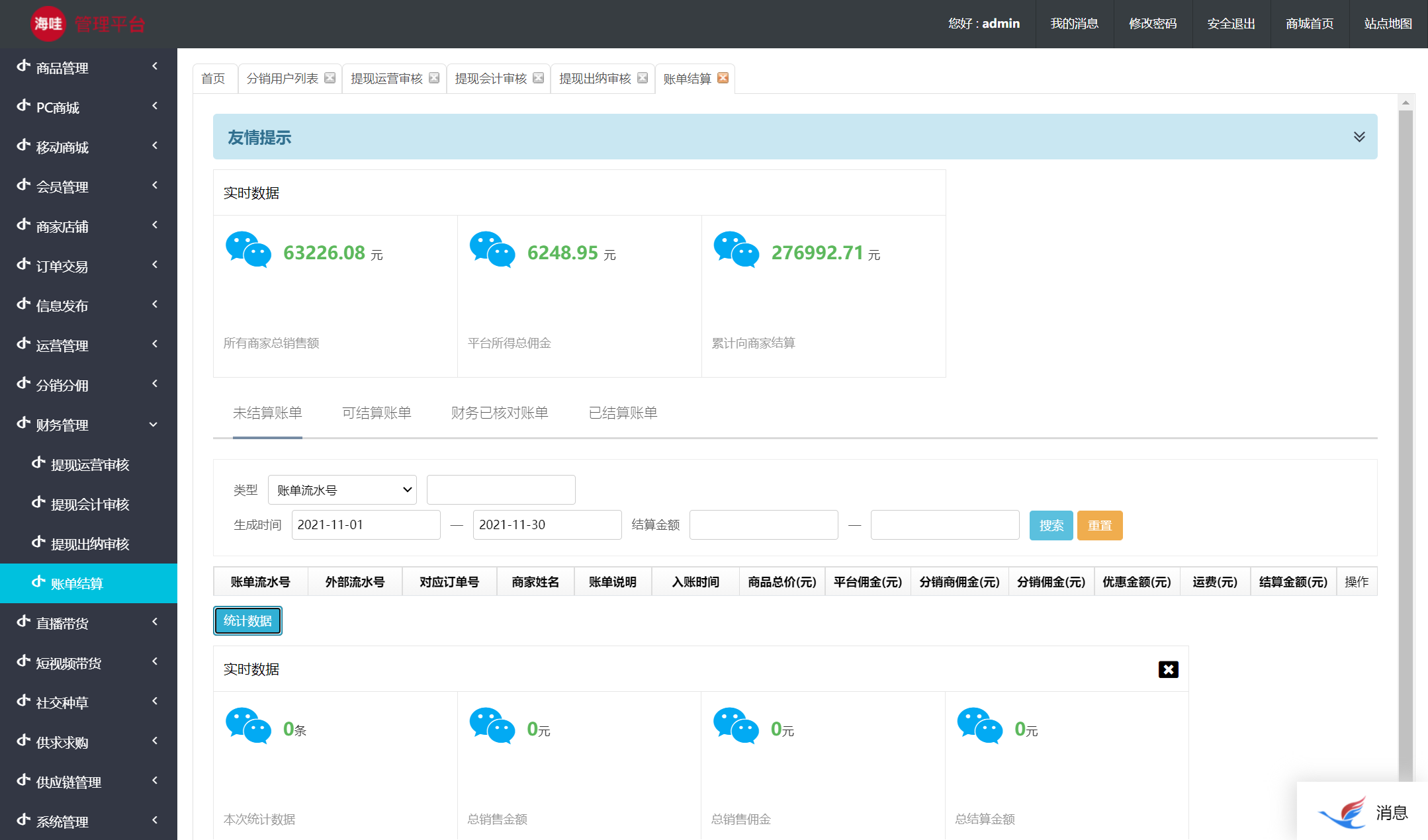Select the 提现运营审核 submenu icon
The width and height of the screenshot is (1428, 840).
tap(38, 464)
